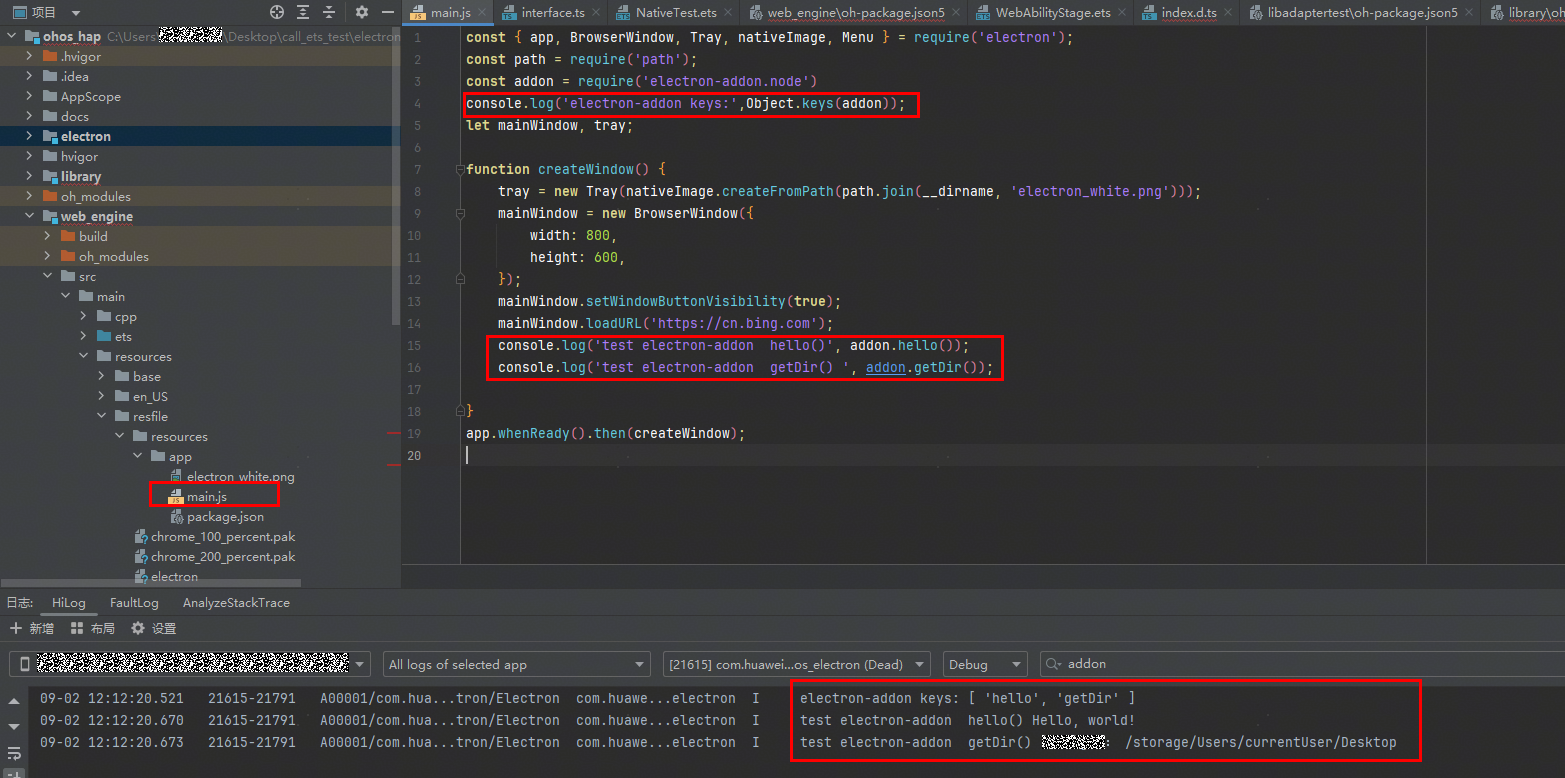Select the en_US folder

click(x=150, y=396)
